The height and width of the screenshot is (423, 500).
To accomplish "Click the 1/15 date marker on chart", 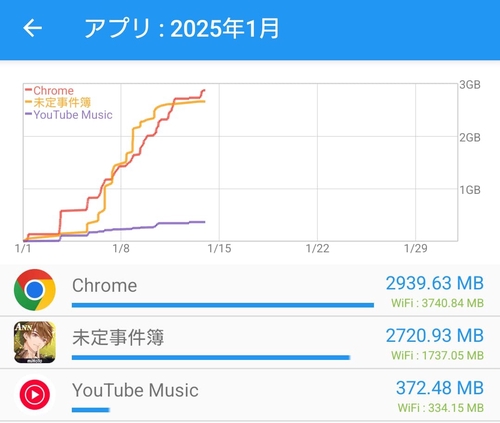I will pos(219,248).
